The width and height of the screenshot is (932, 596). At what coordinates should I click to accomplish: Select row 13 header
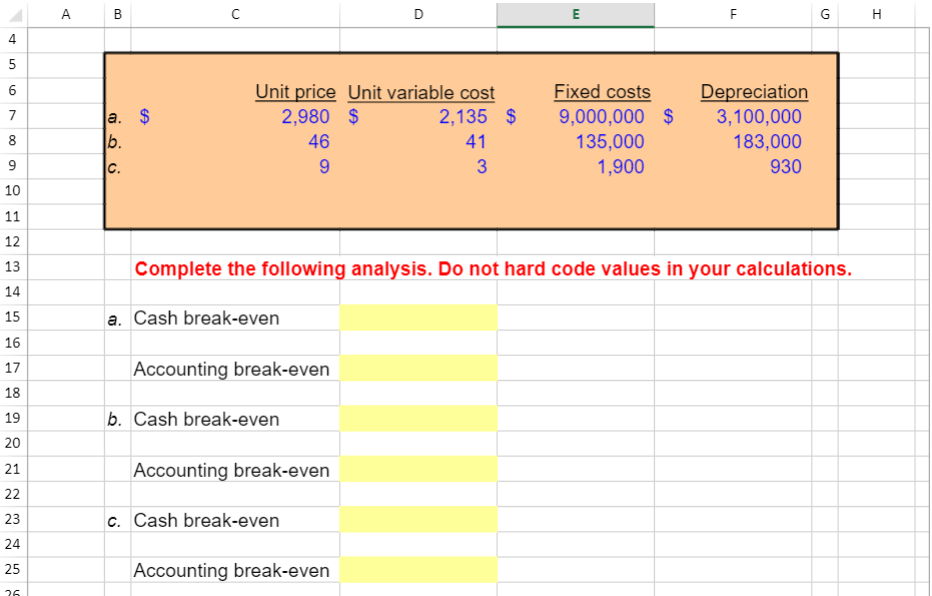tap(13, 267)
